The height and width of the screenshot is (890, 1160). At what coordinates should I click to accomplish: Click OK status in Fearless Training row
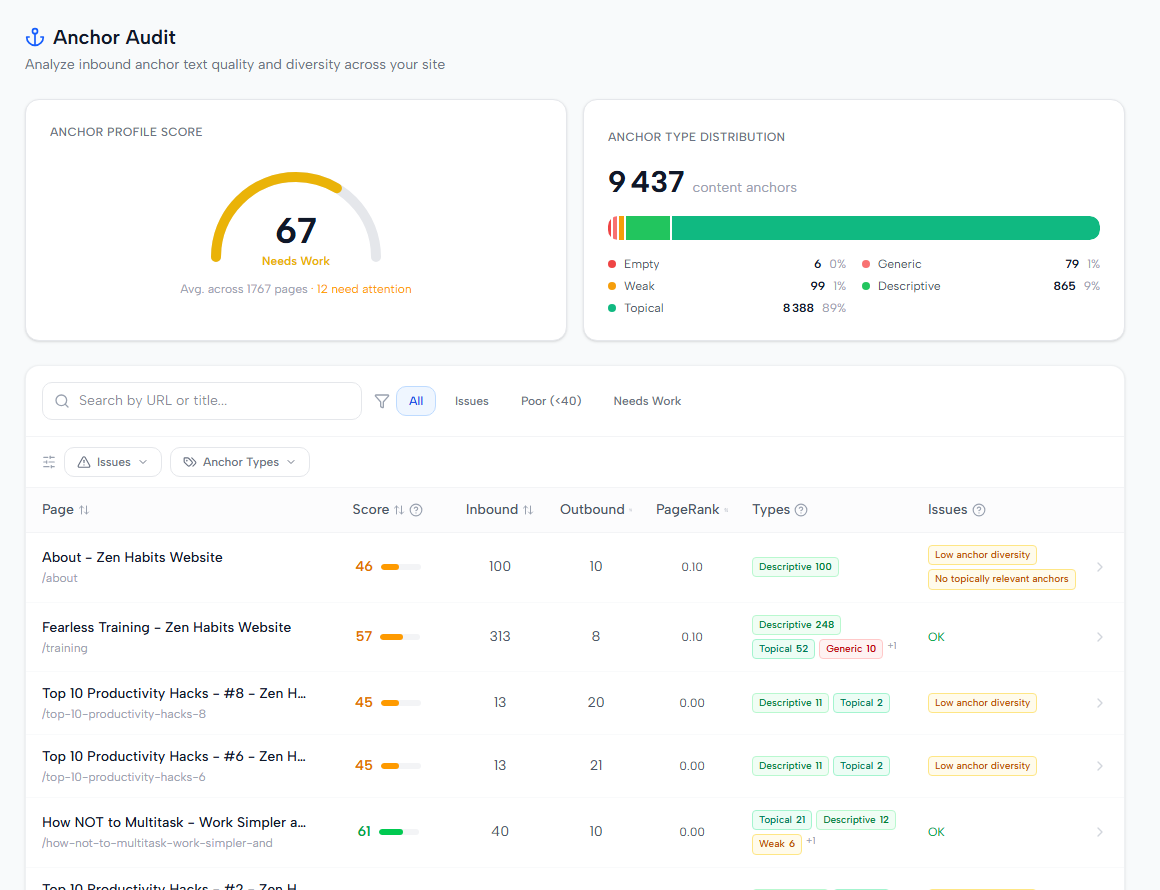point(937,637)
